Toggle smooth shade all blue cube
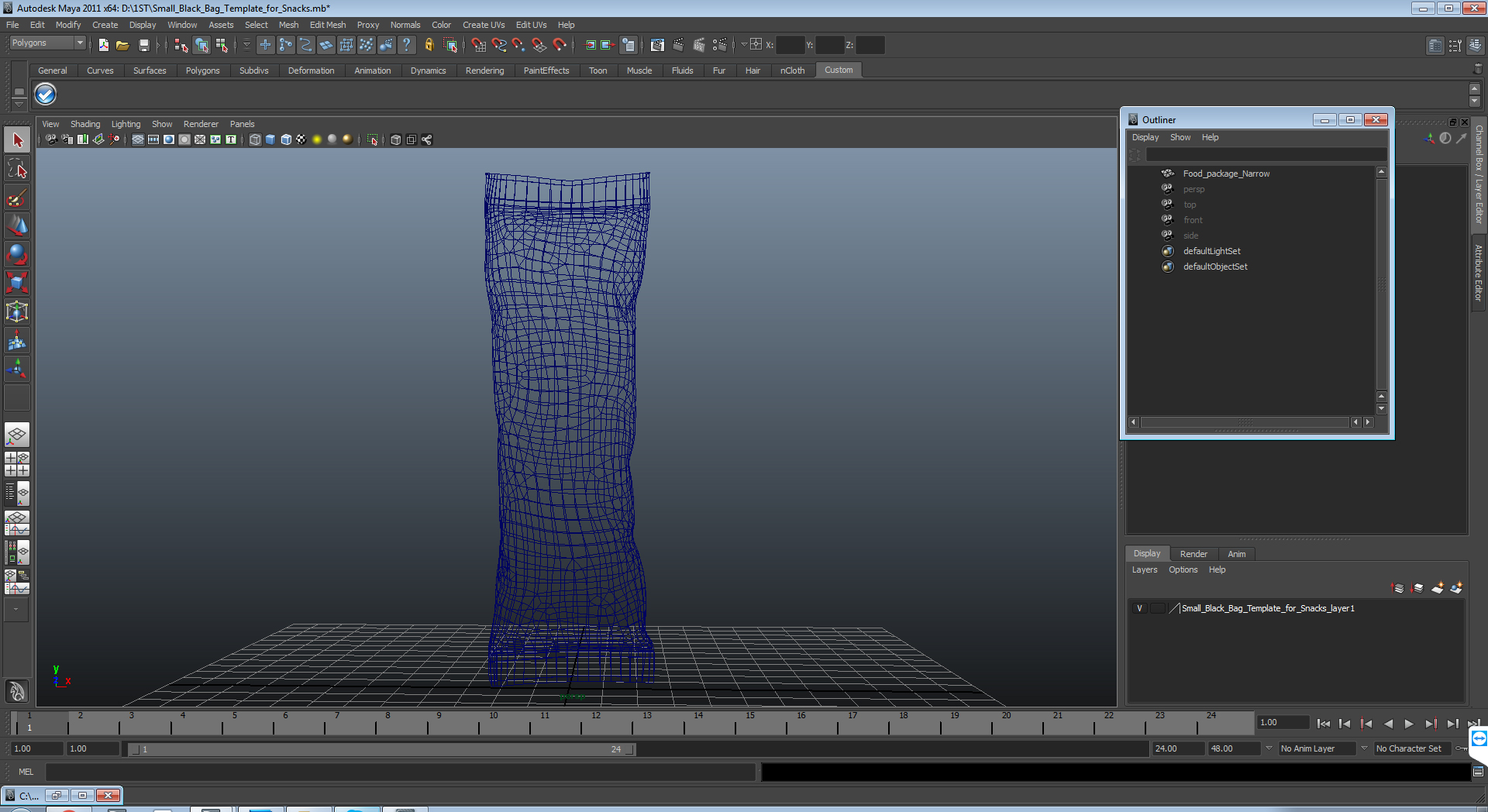1488x812 pixels. (270, 140)
